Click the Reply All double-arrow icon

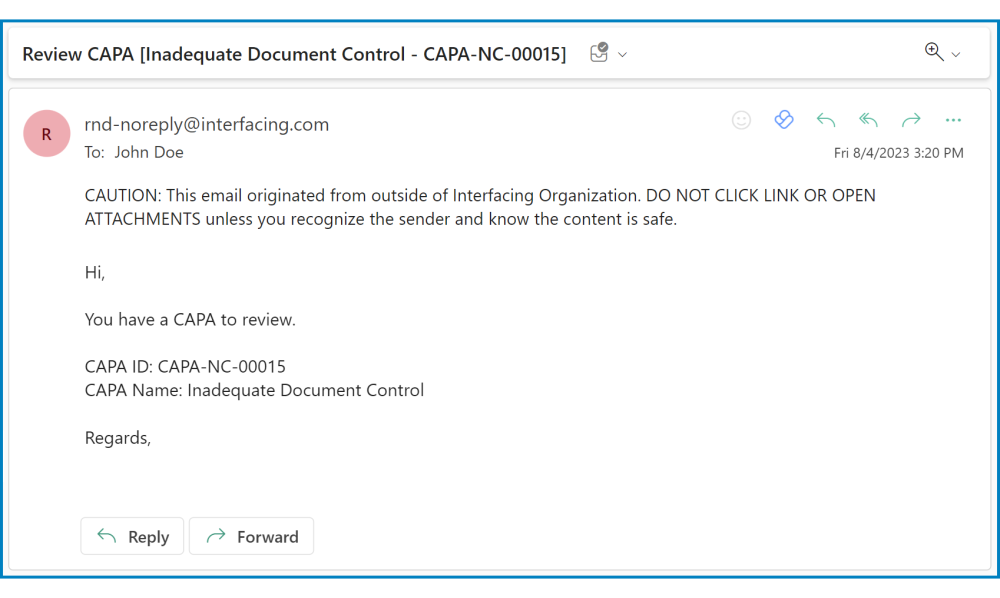[868, 120]
